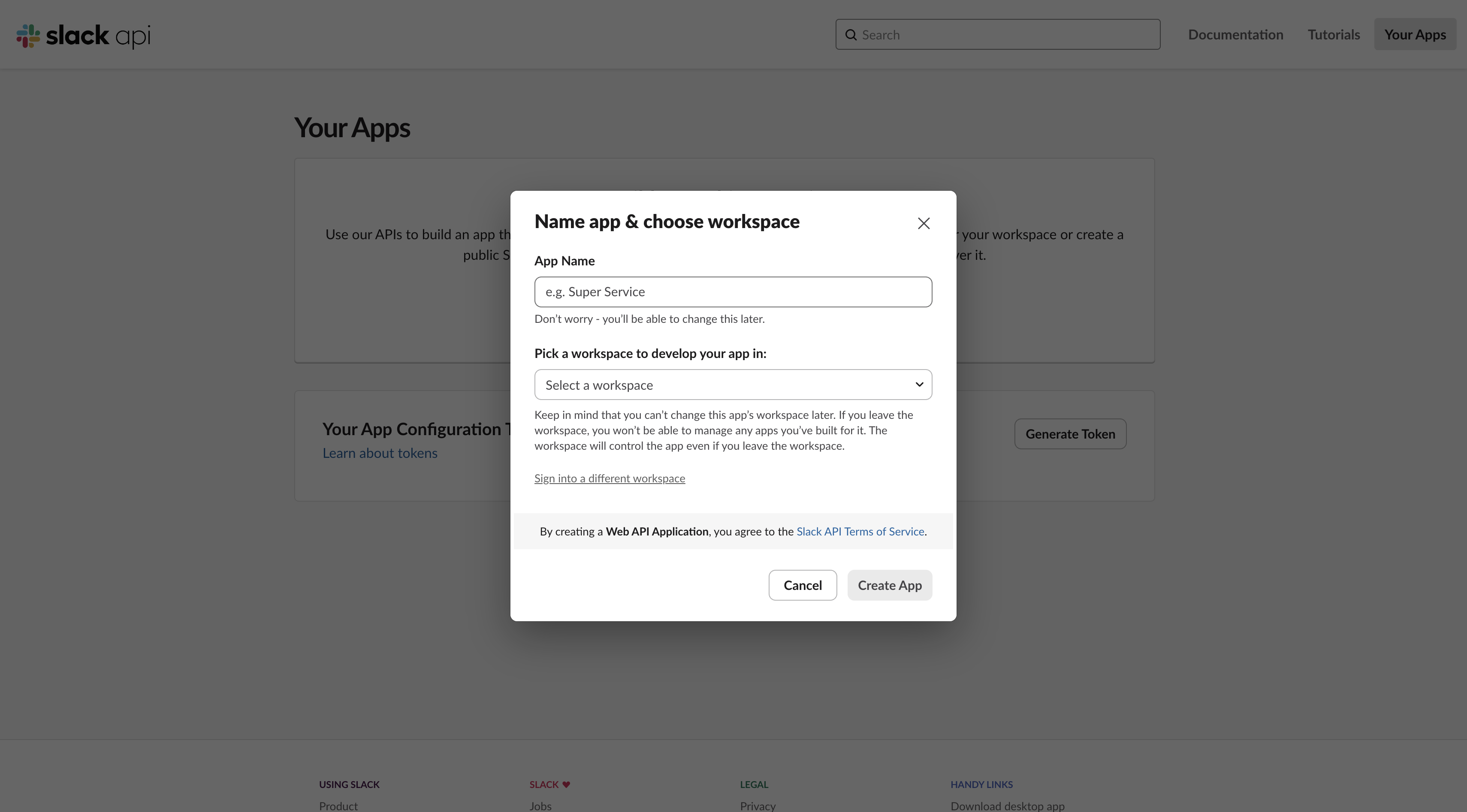Click the Pick a workspace label

650,354
